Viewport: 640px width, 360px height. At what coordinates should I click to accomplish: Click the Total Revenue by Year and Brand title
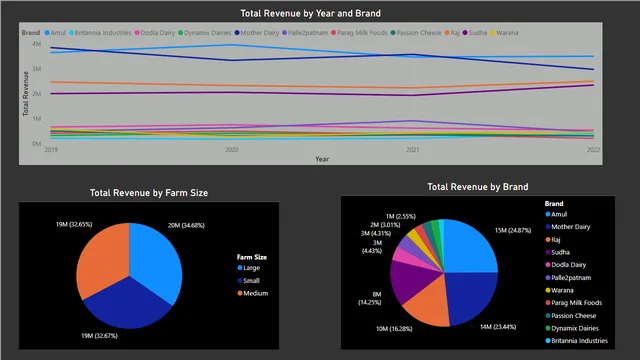pyautogui.click(x=311, y=13)
